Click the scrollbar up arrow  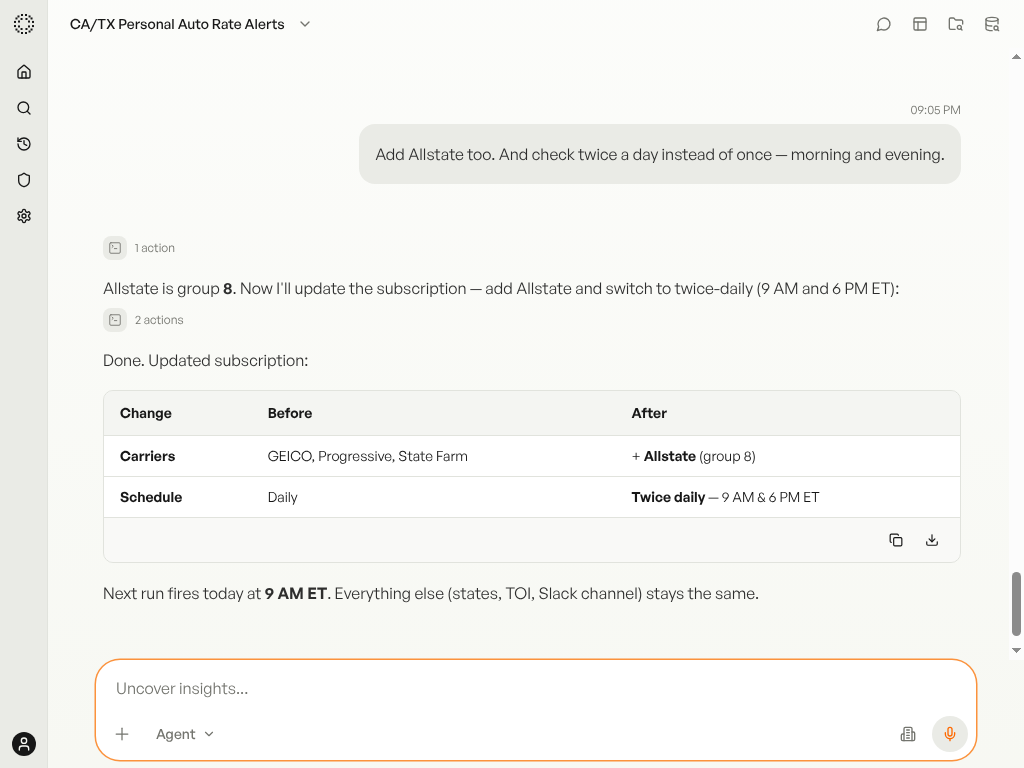coord(1016,57)
